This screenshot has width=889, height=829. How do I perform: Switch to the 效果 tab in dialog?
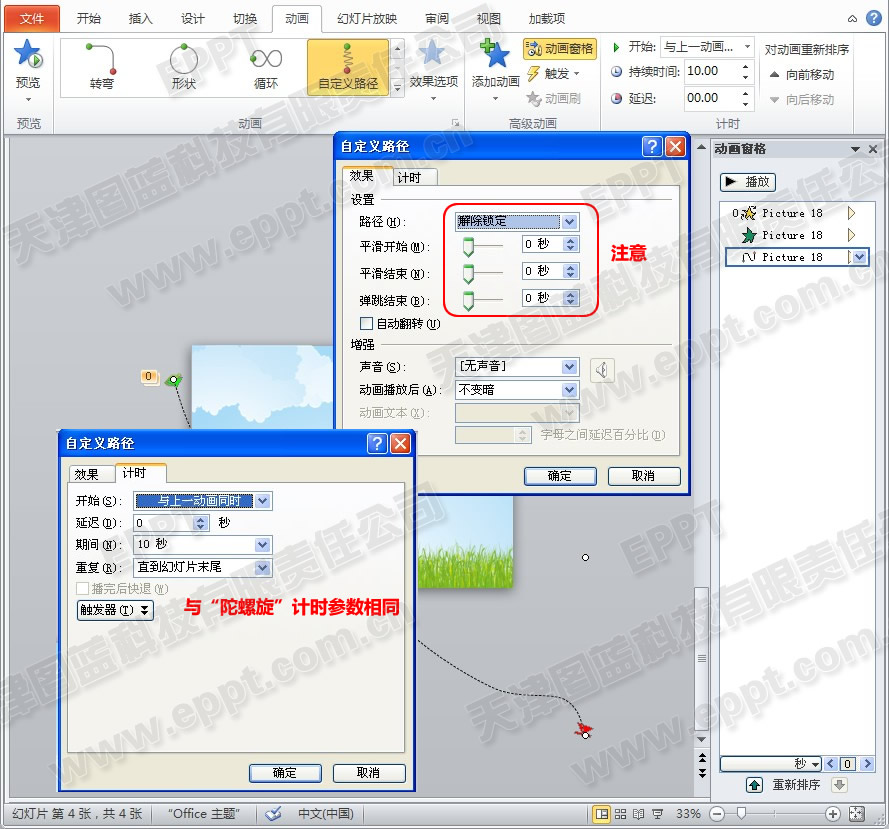[91, 474]
